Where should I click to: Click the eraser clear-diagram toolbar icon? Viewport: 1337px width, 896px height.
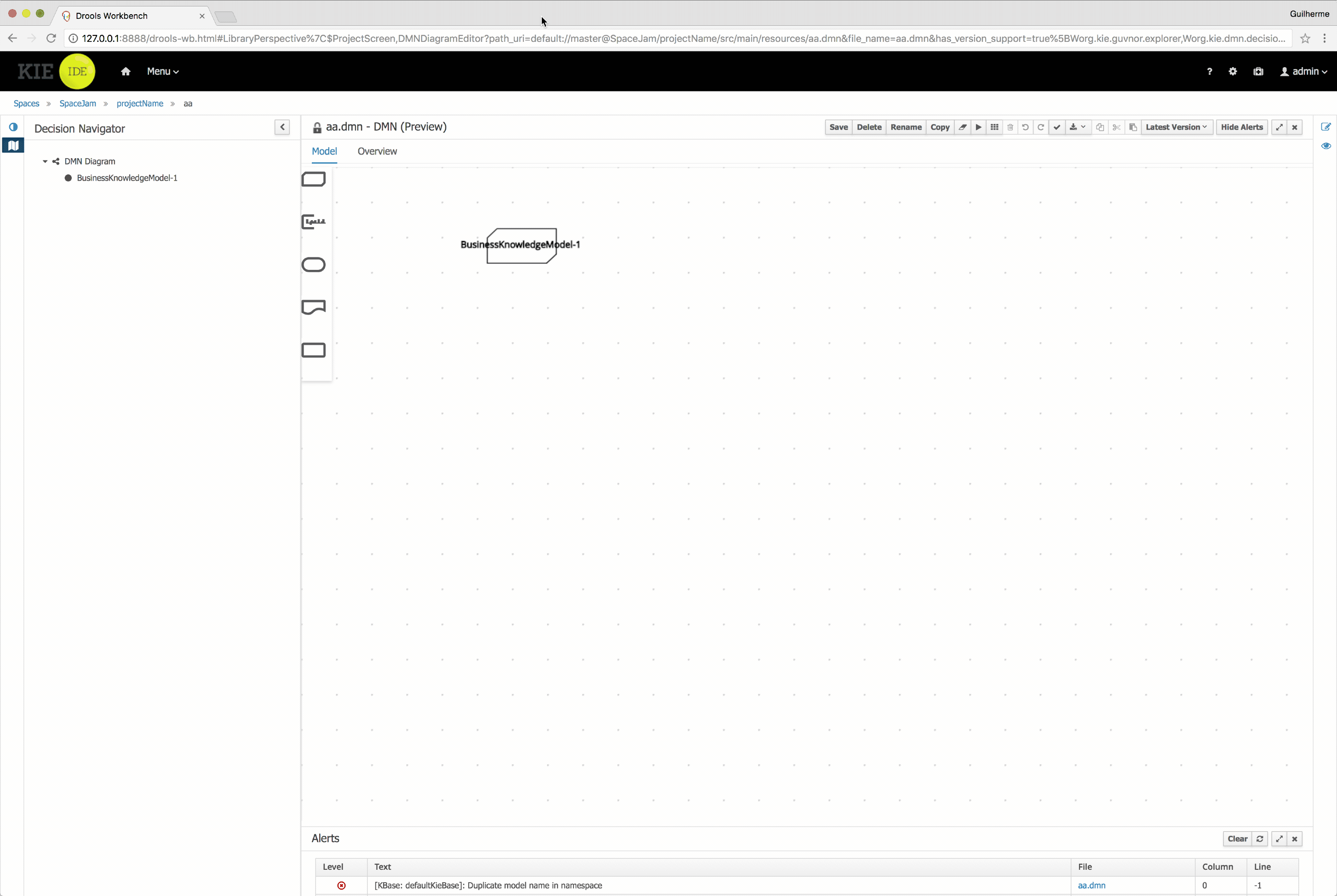(963, 127)
